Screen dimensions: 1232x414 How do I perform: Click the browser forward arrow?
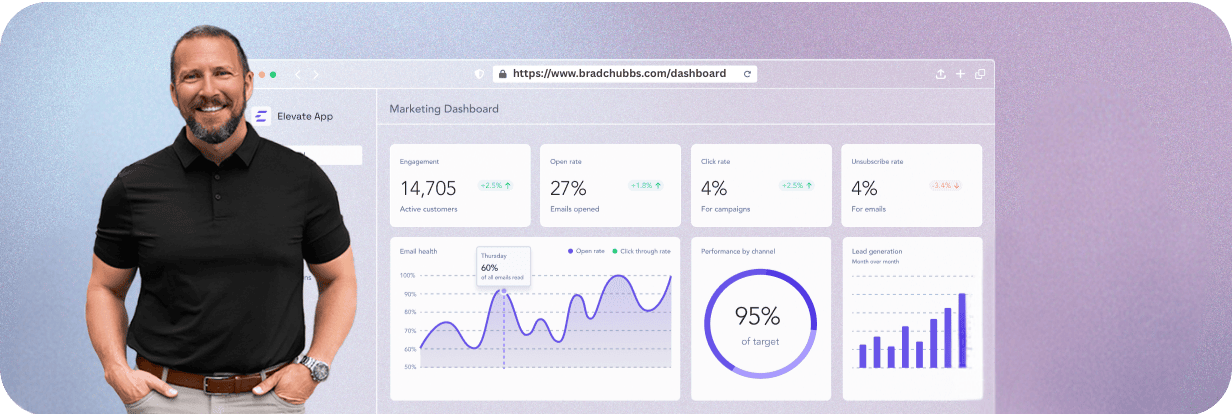pos(316,74)
